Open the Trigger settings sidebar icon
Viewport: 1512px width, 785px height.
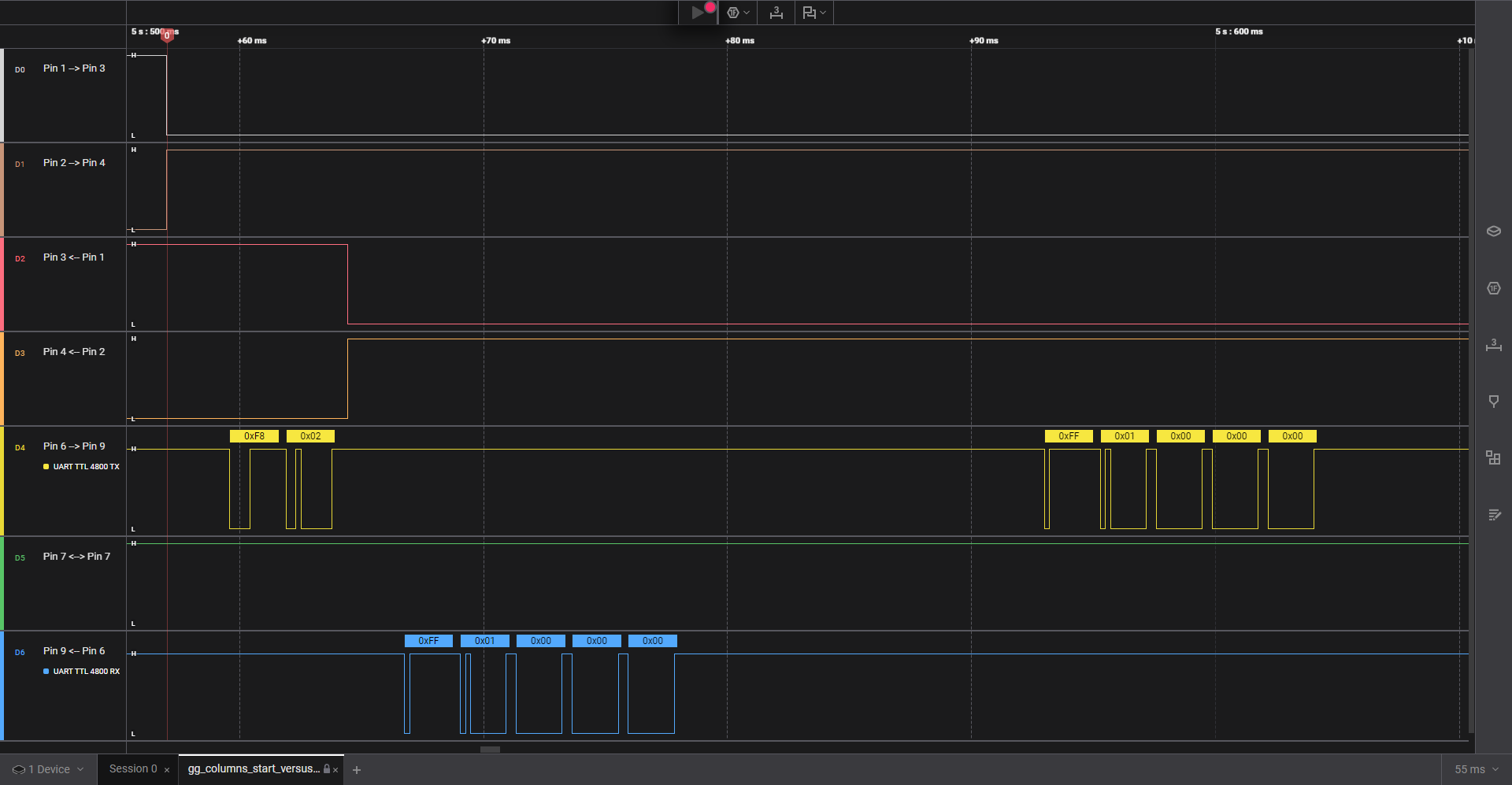pyautogui.click(x=1493, y=402)
